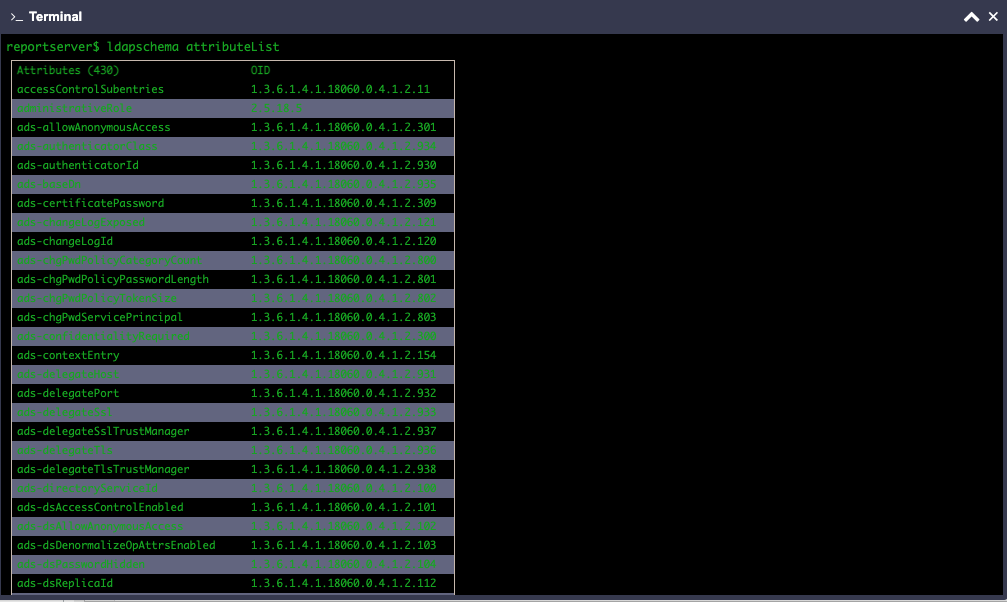Screen dimensions: 1007x602
Task: Select OID ending in 2.934
Action: point(344,146)
